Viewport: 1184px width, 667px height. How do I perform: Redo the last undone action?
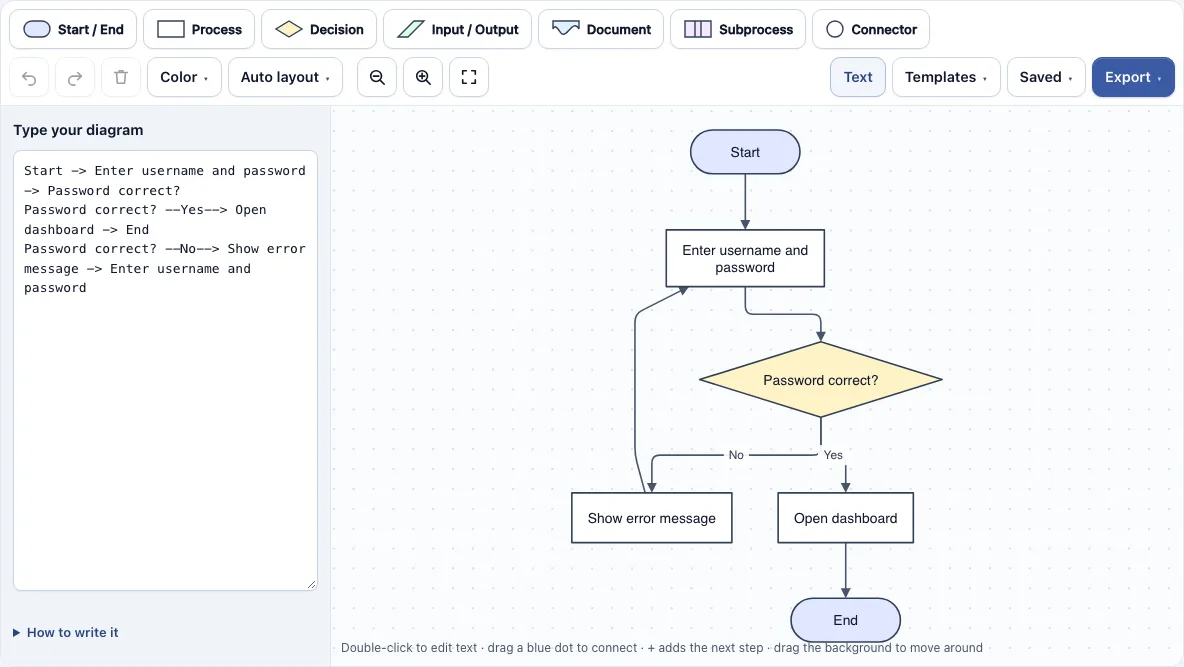tap(75, 77)
